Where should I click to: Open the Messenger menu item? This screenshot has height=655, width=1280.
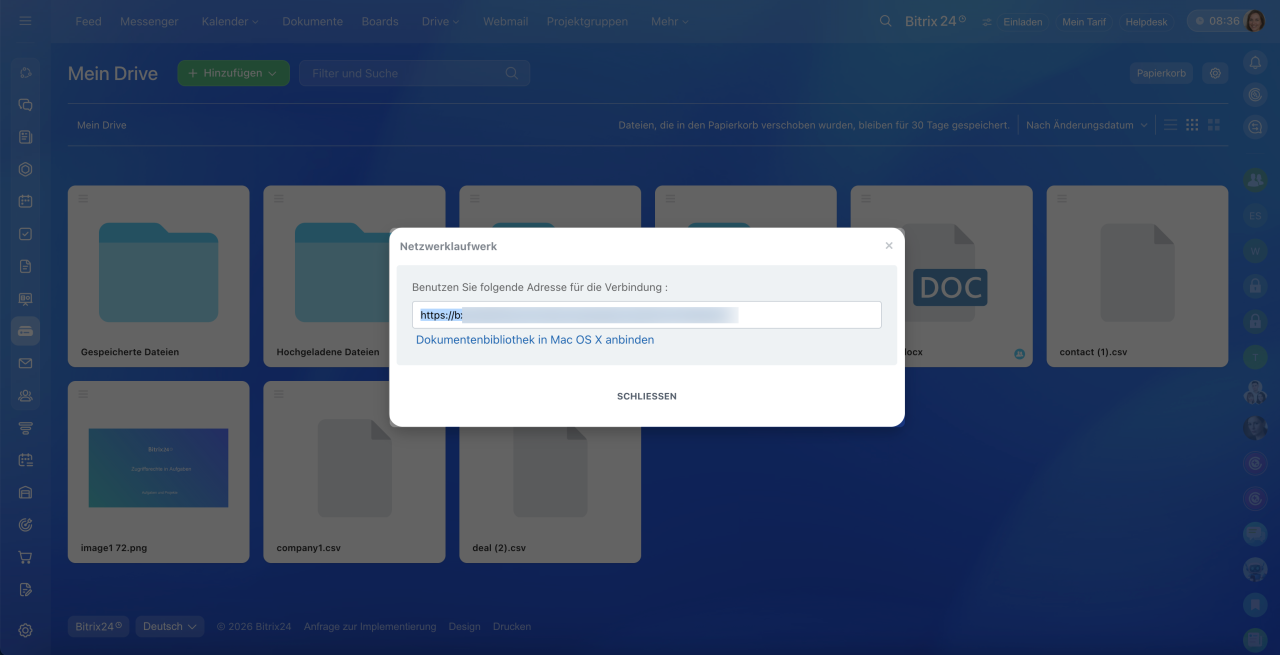pos(149,21)
